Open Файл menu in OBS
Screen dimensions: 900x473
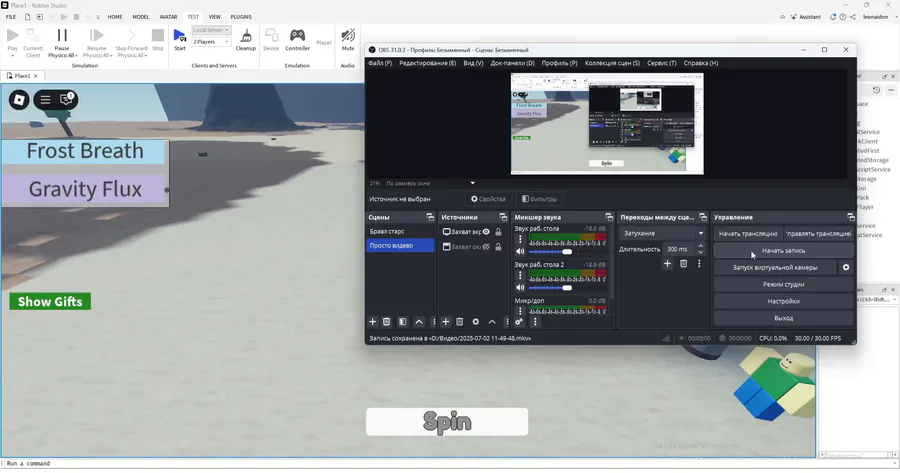380,63
